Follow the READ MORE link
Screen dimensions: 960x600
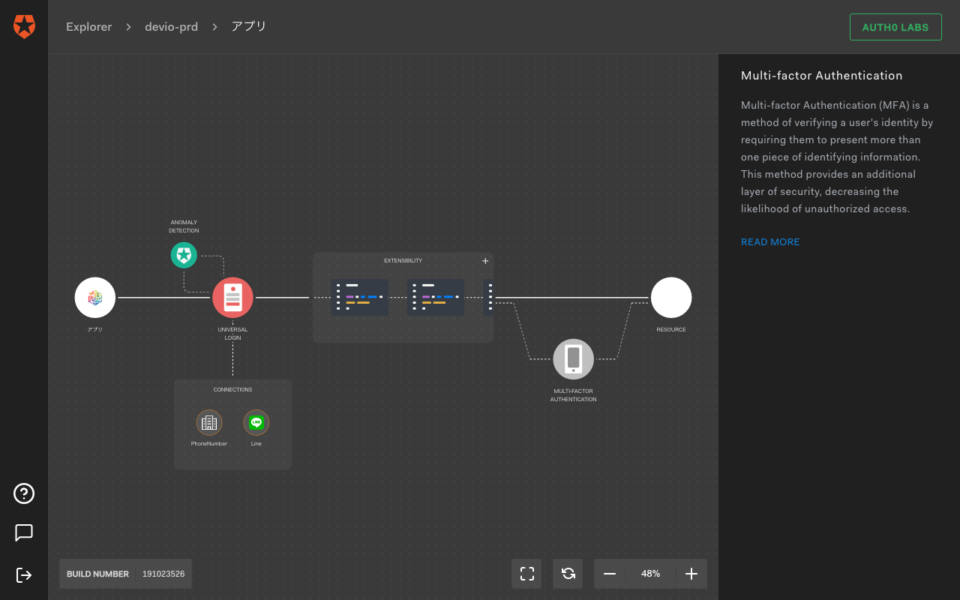coord(770,242)
